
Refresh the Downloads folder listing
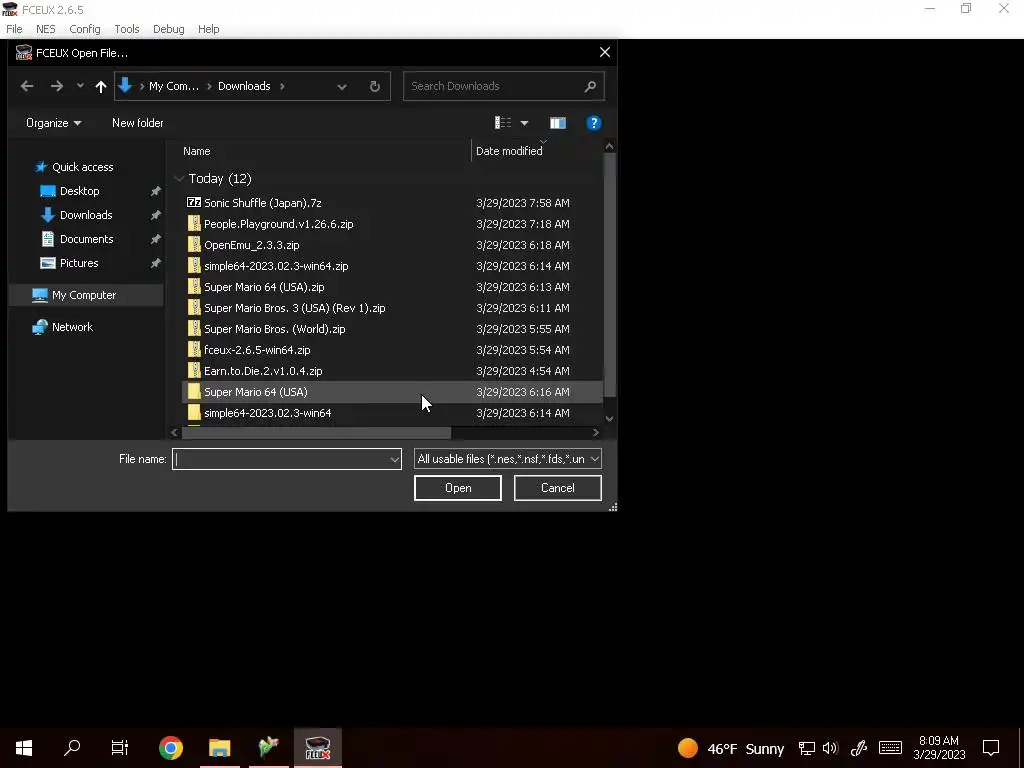[375, 86]
